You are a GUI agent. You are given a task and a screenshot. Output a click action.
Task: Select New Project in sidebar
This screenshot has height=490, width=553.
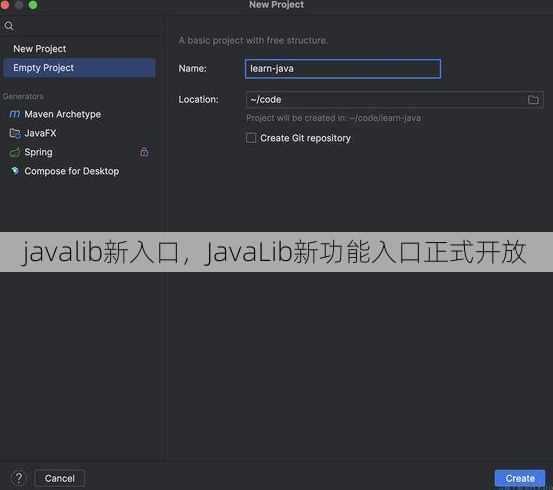pos(40,49)
